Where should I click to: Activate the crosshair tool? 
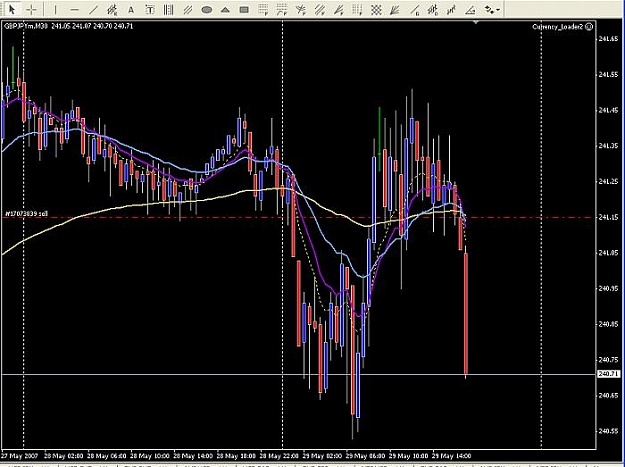(31, 9)
